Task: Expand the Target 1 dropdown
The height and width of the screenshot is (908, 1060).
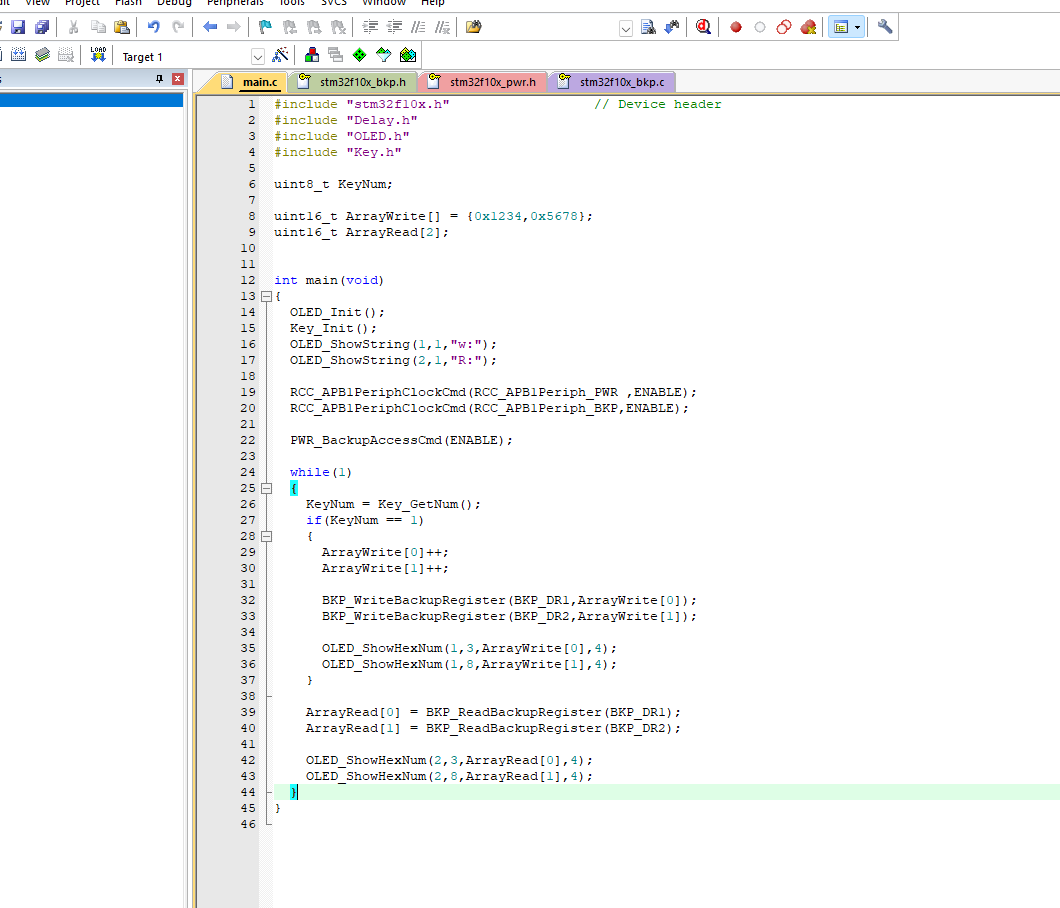Action: 258,56
